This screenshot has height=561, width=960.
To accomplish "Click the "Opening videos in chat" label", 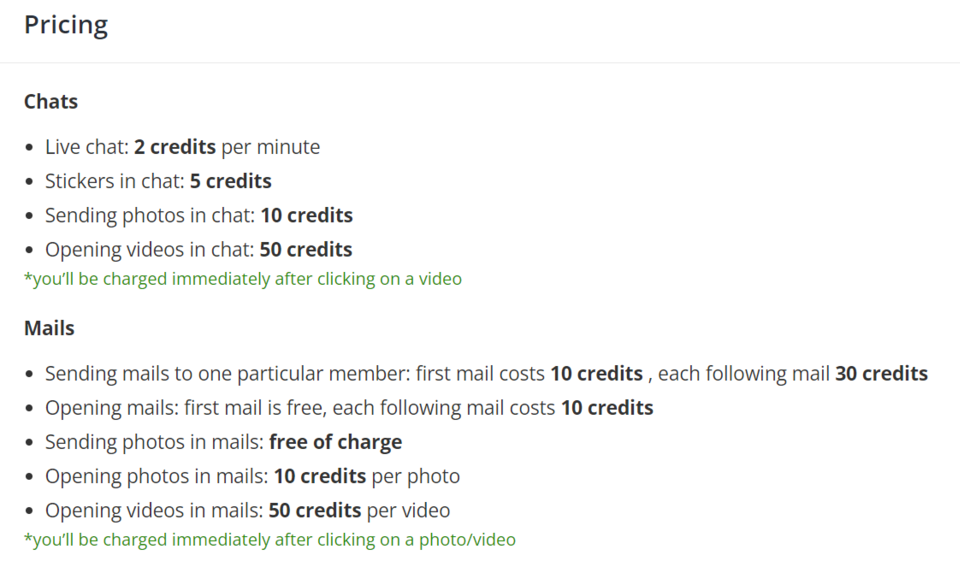I will [149, 249].
